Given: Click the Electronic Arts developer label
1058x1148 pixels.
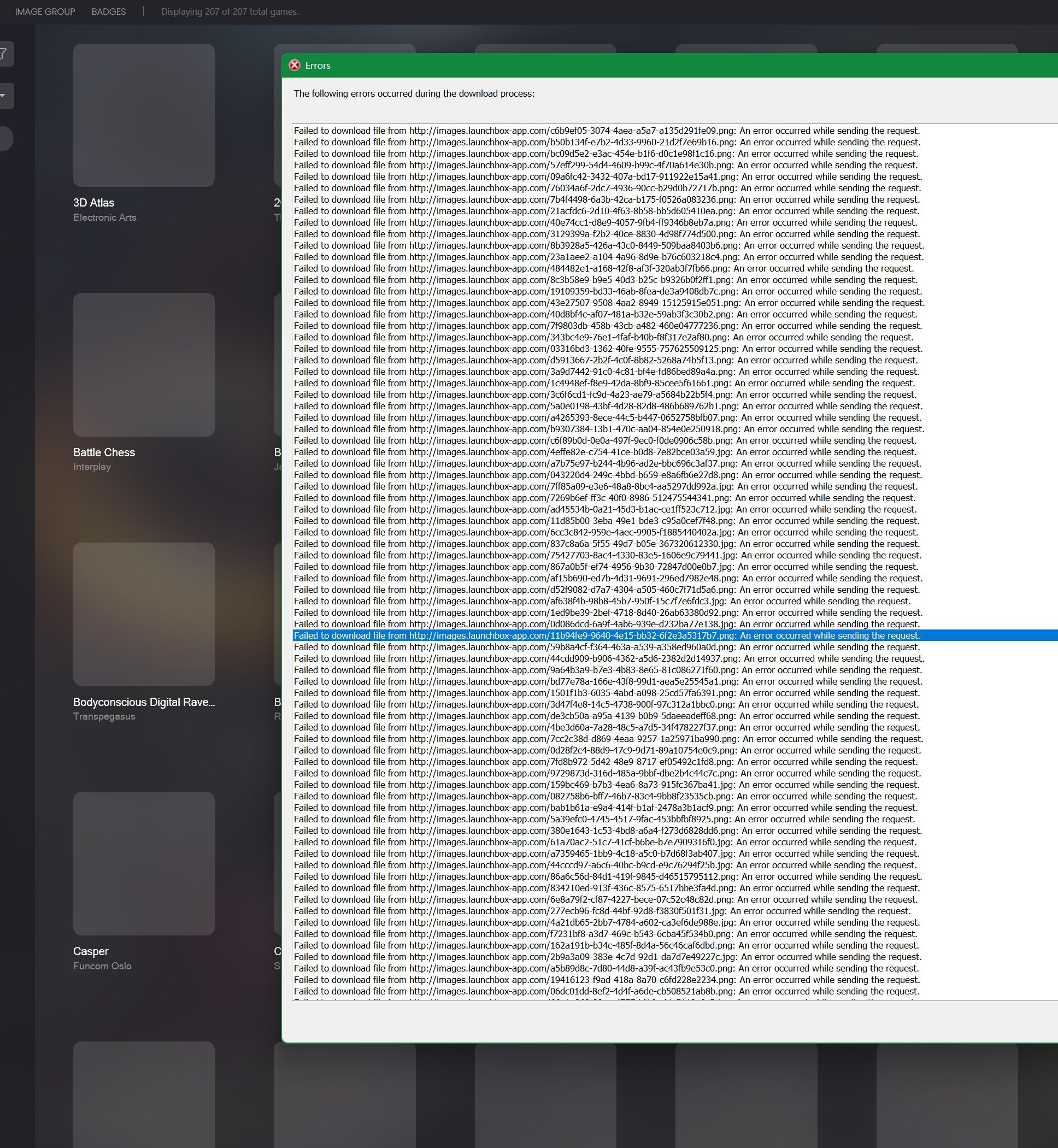Looking at the screenshot, I should (105, 217).
